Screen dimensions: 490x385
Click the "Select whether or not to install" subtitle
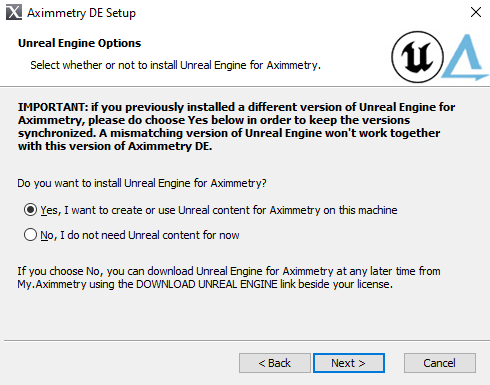point(175,65)
